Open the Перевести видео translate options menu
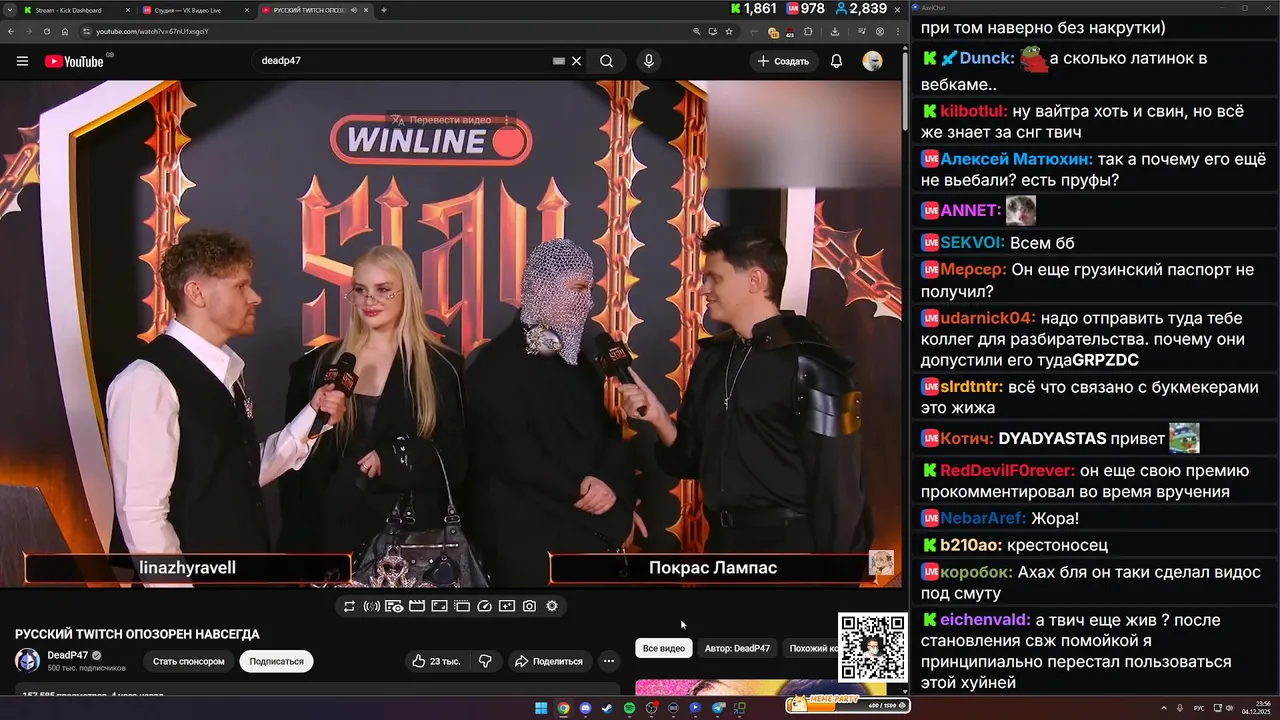 [507, 120]
